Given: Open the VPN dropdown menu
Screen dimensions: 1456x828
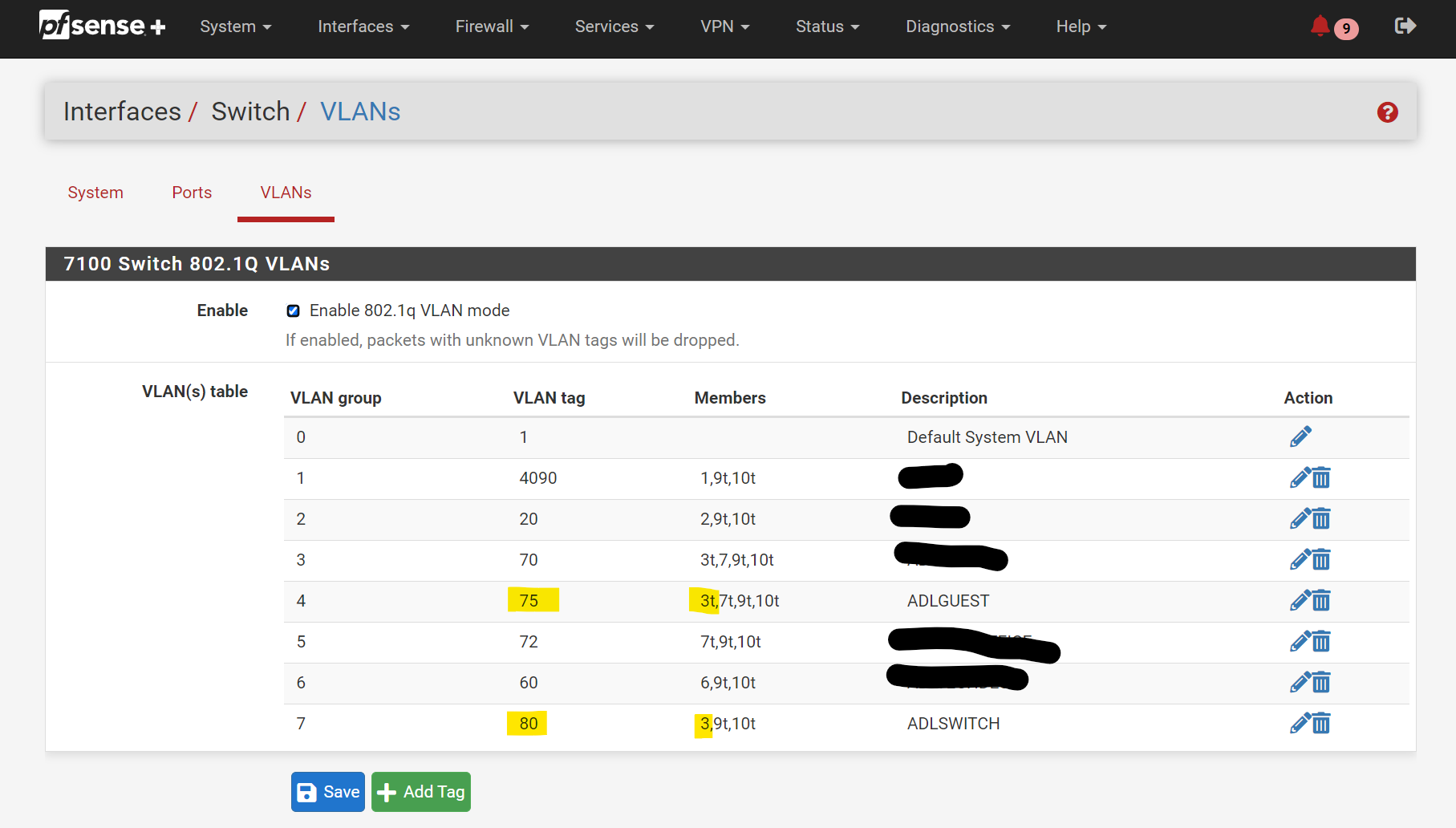Looking at the screenshot, I should (x=724, y=26).
